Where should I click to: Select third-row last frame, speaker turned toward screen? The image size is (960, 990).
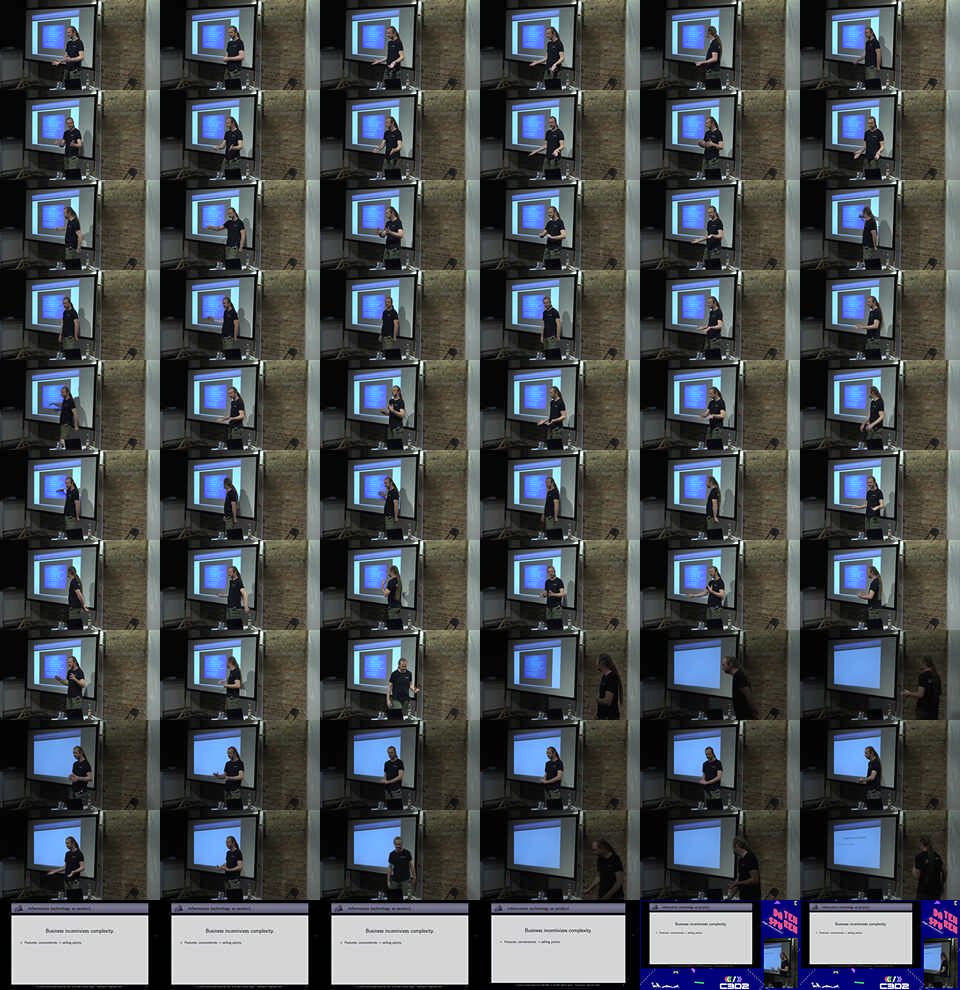coord(880,225)
